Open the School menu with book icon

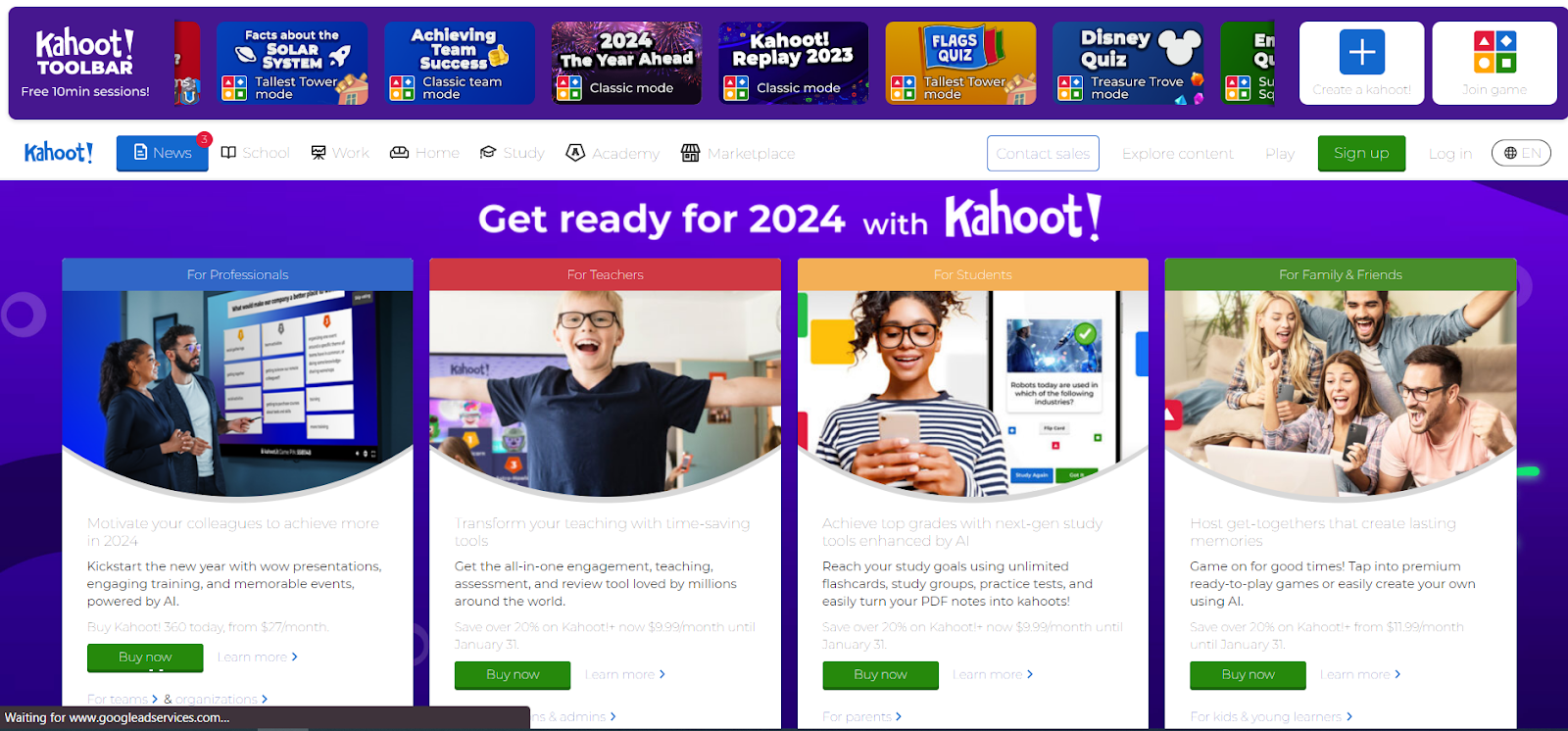[x=255, y=153]
